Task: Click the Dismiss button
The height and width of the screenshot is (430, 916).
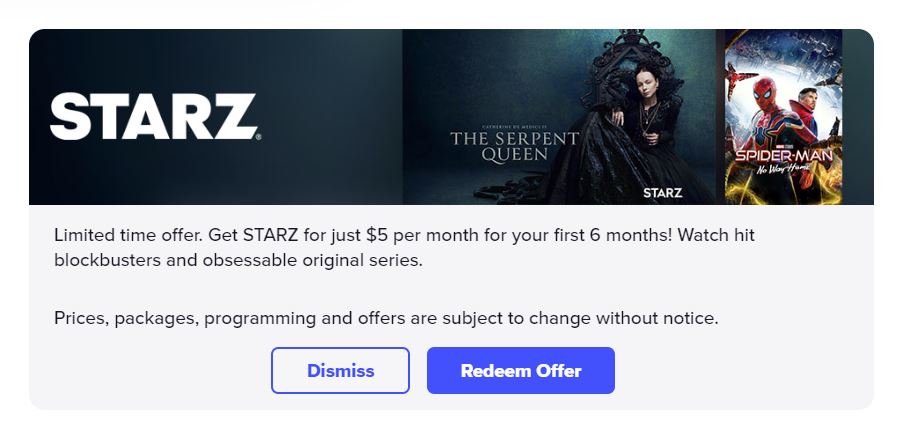Action: [340, 371]
